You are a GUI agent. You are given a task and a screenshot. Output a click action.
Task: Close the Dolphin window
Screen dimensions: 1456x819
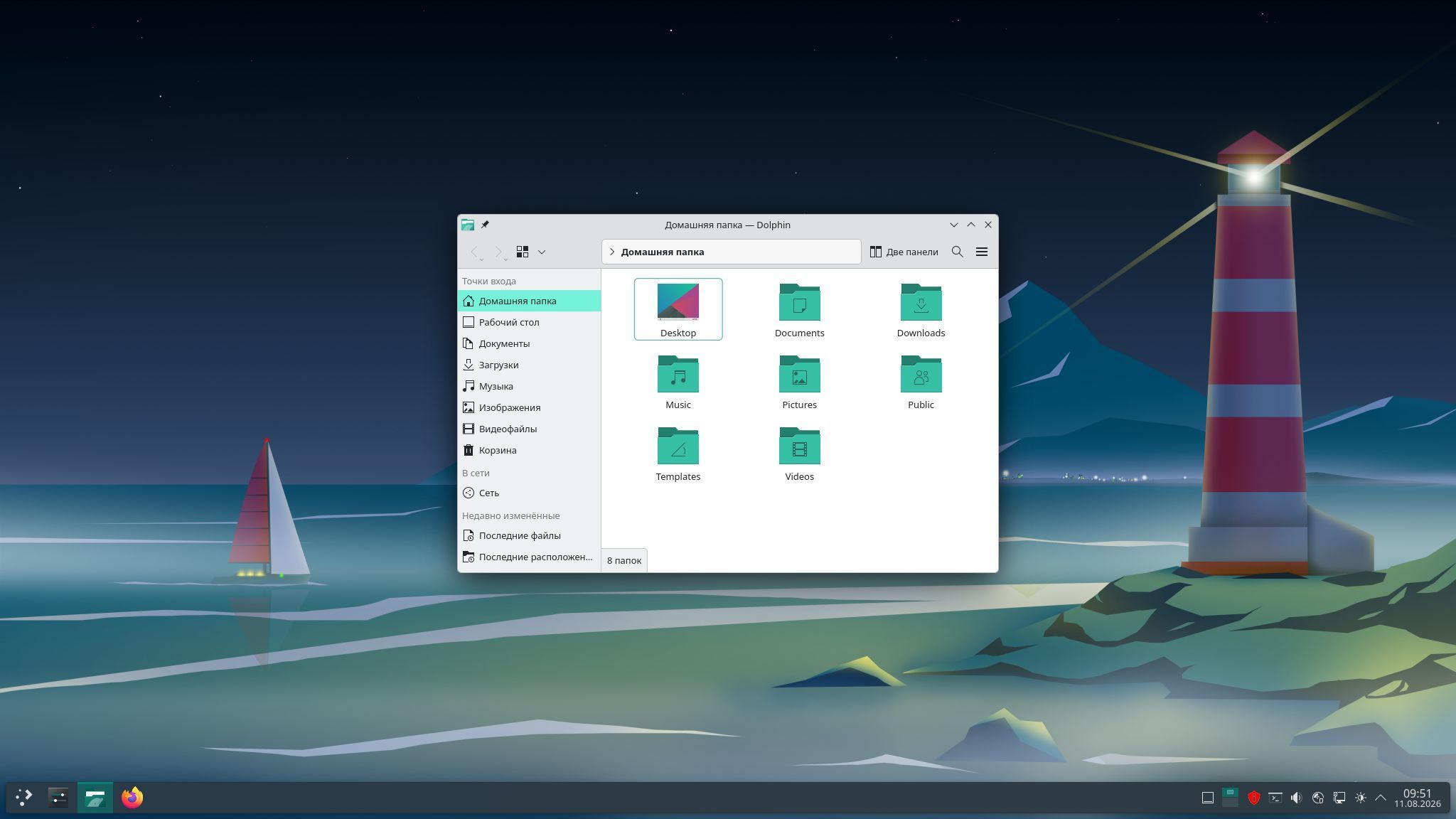pyautogui.click(x=988, y=225)
